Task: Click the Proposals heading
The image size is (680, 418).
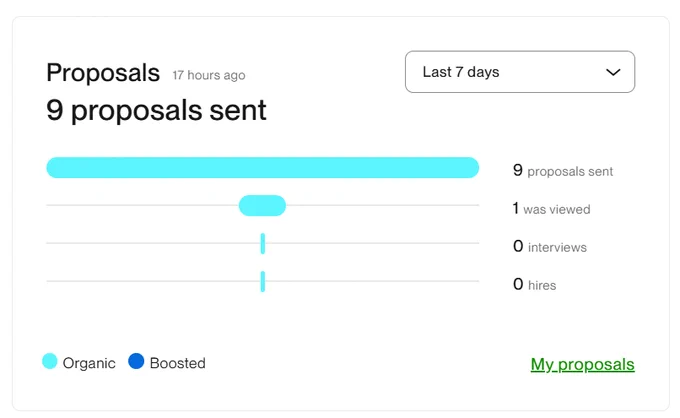Action: point(103,72)
